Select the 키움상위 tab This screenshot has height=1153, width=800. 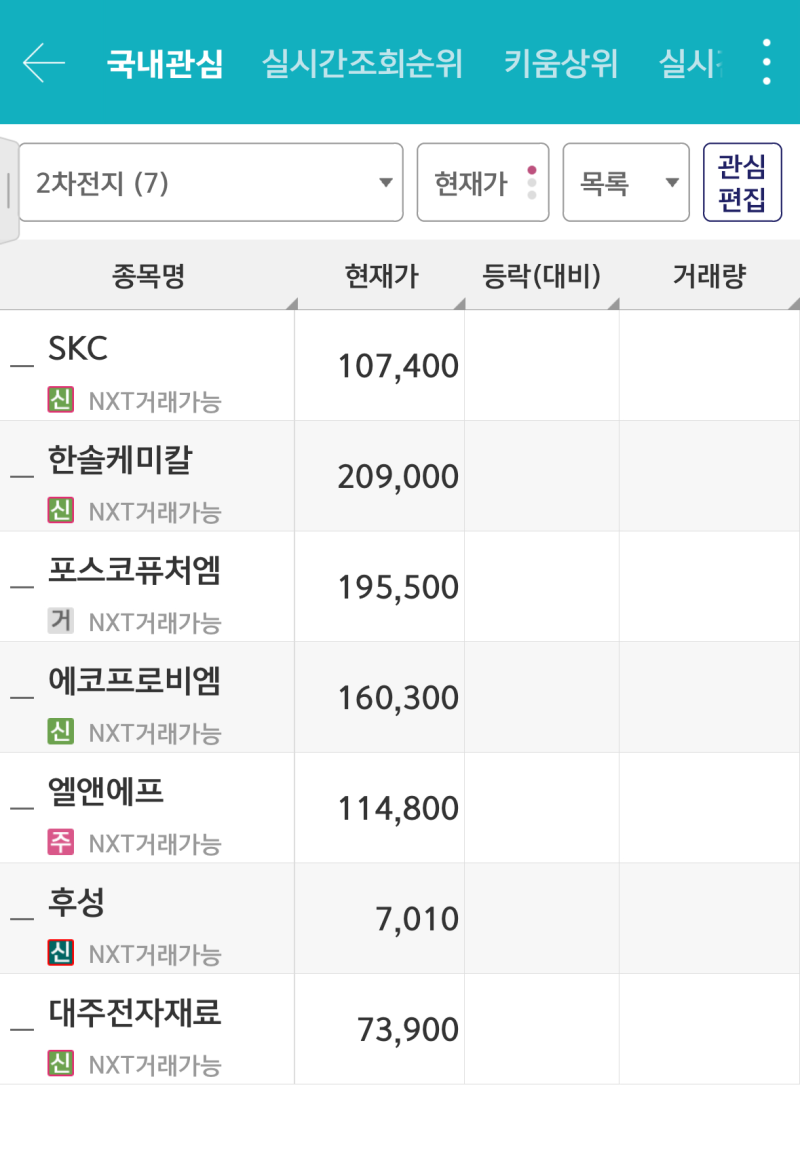click(x=563, y=63)
